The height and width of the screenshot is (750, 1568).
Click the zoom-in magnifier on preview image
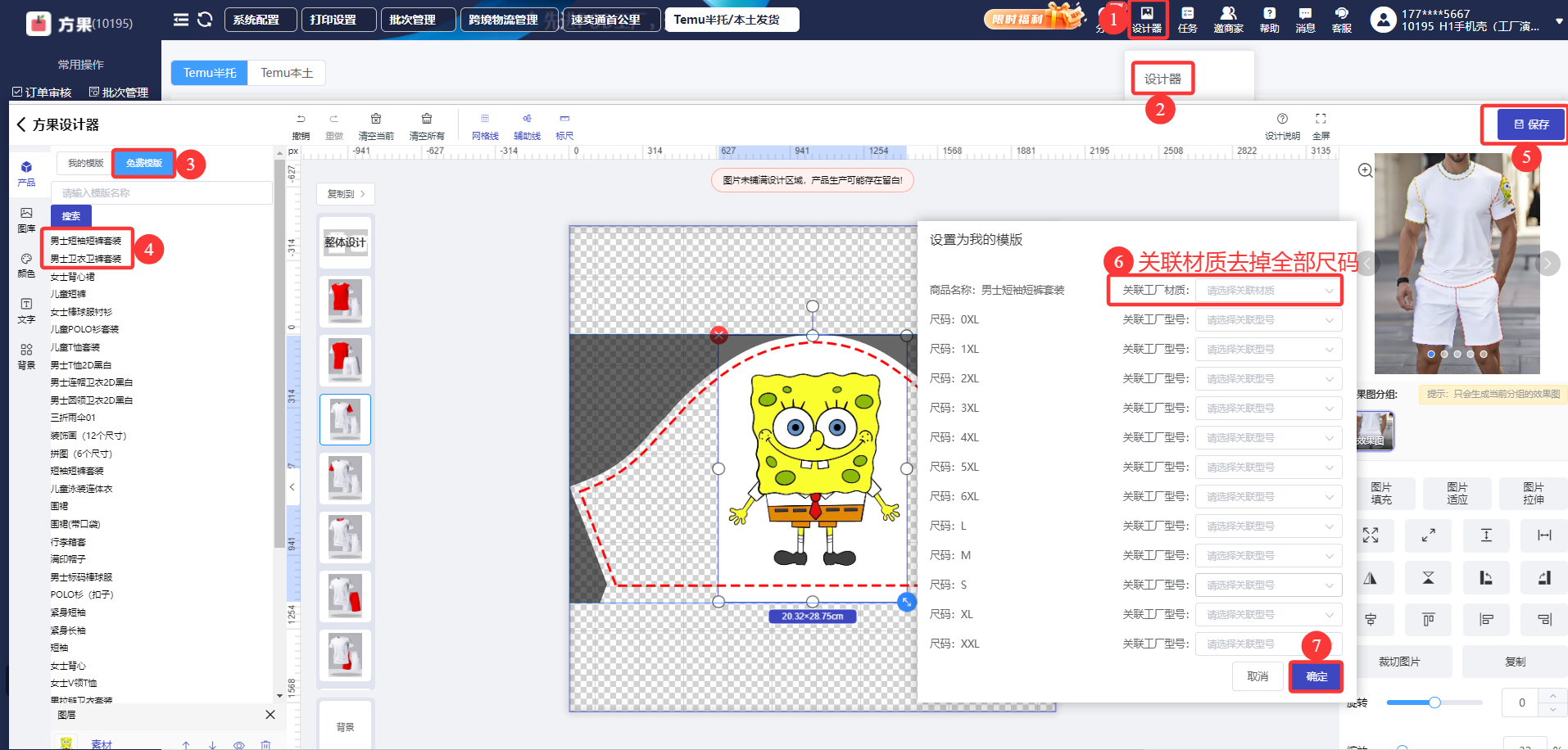coord(1365,170)
